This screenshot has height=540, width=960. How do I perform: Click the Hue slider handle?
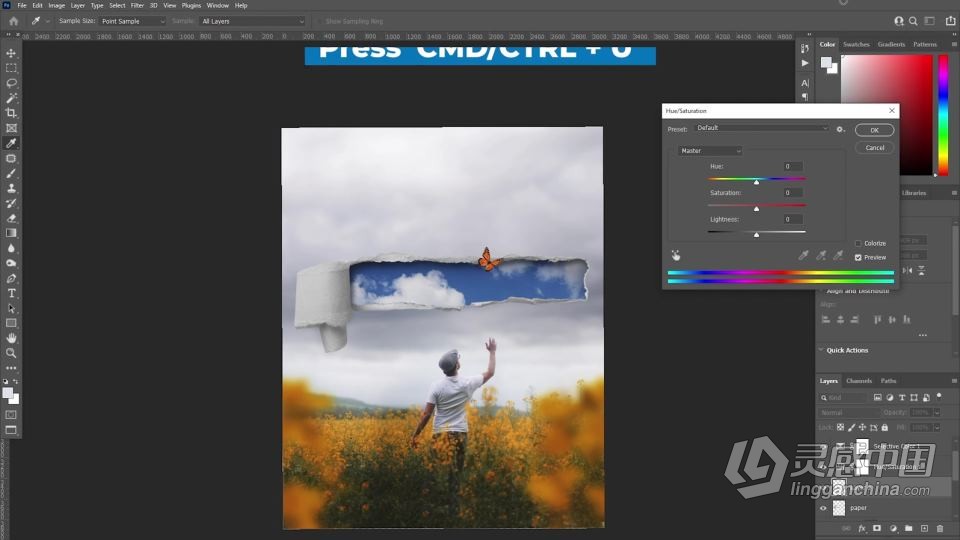pos(756,182)
